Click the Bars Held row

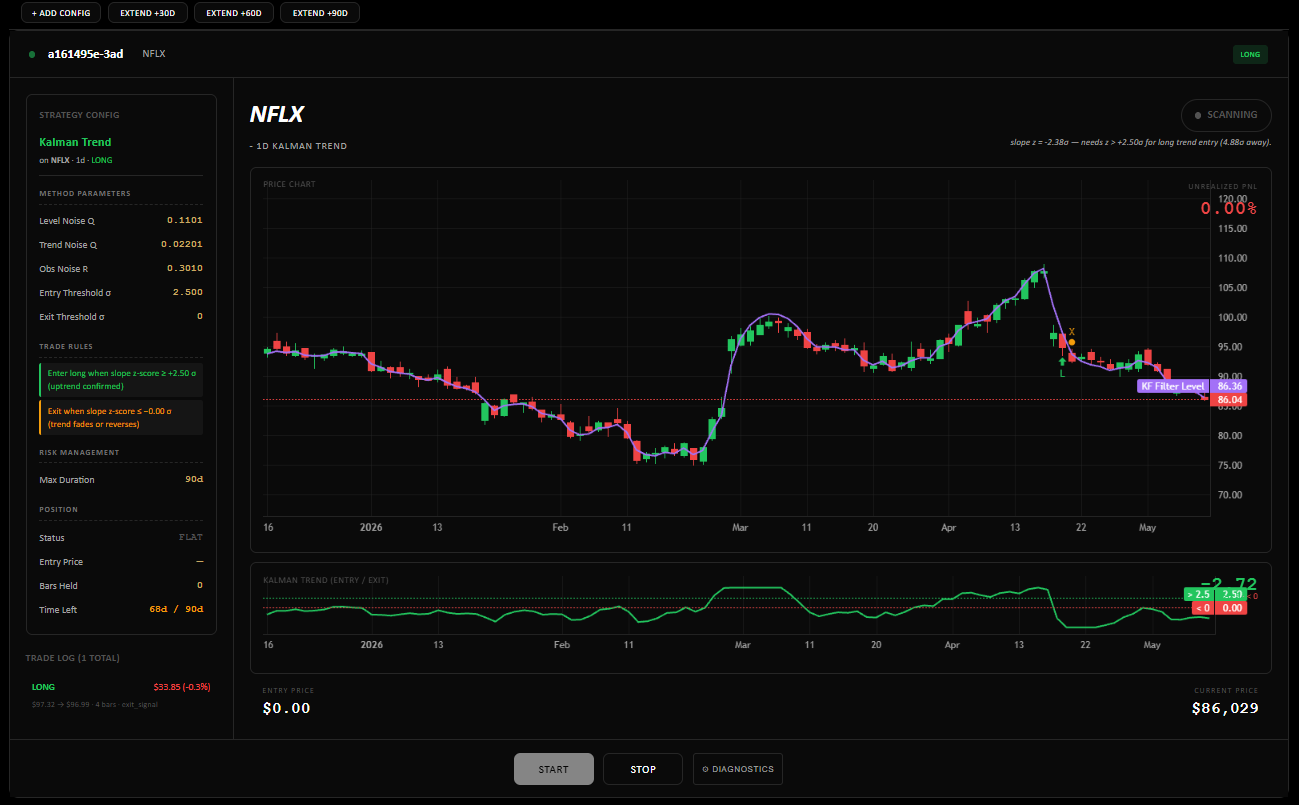[121, 586]
